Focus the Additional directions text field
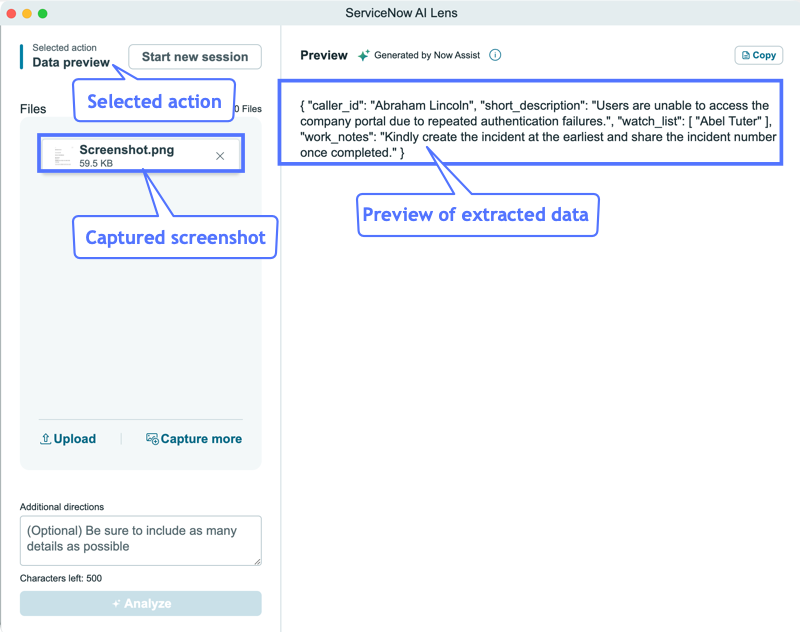 point(141,540)
